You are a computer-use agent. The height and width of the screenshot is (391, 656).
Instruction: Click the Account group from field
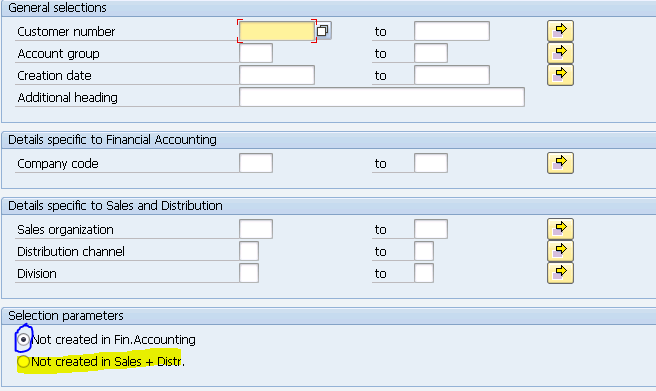(x=256, y=53)
